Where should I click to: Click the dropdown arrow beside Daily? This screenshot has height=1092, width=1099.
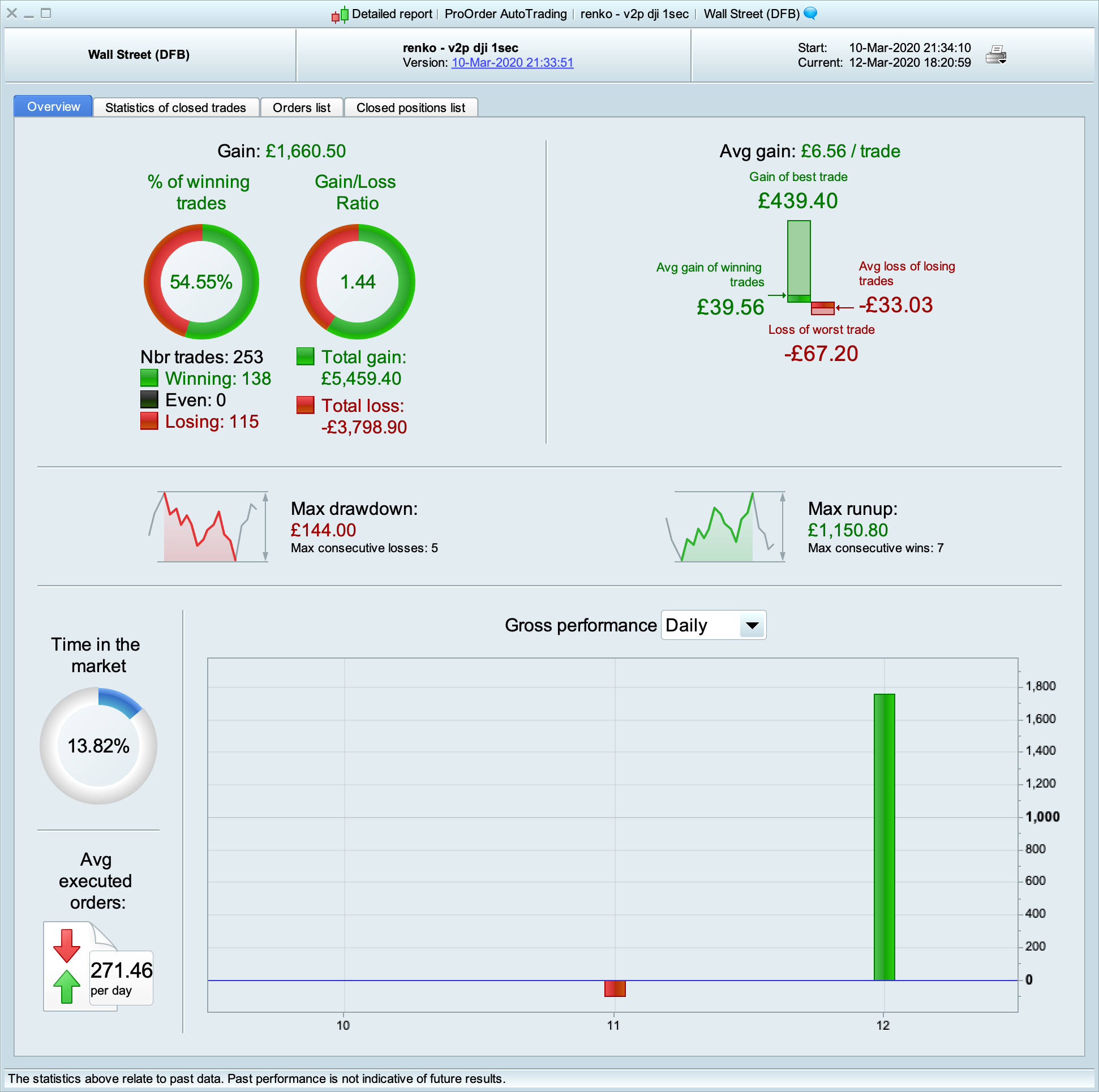point(752,625)
